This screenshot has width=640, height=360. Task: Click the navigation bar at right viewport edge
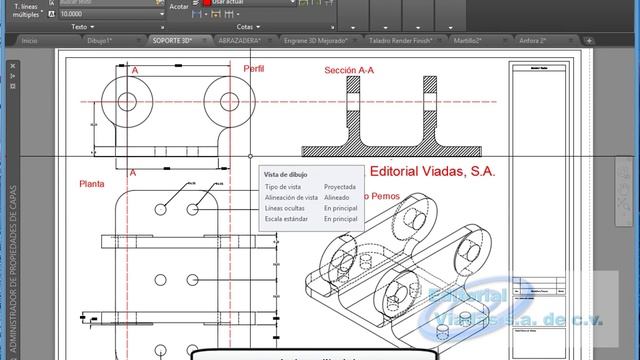623,192
